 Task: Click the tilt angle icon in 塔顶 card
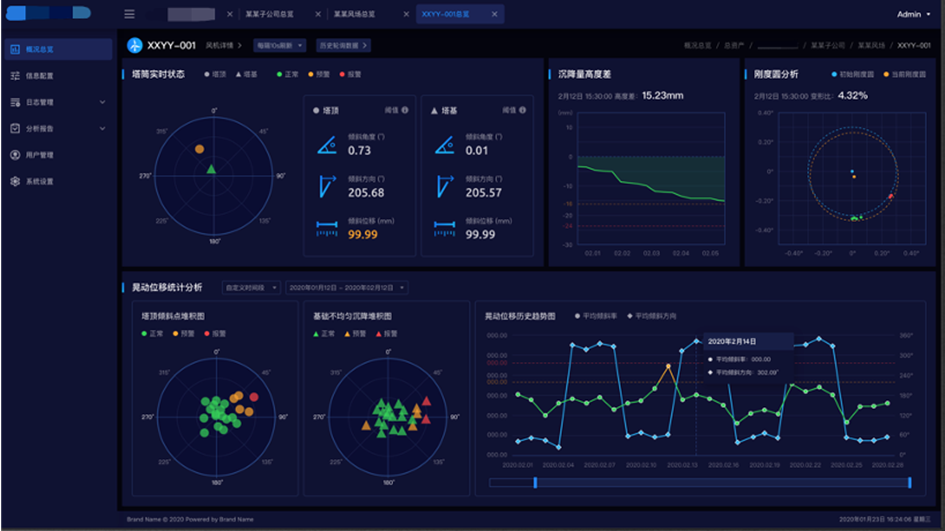327,145
